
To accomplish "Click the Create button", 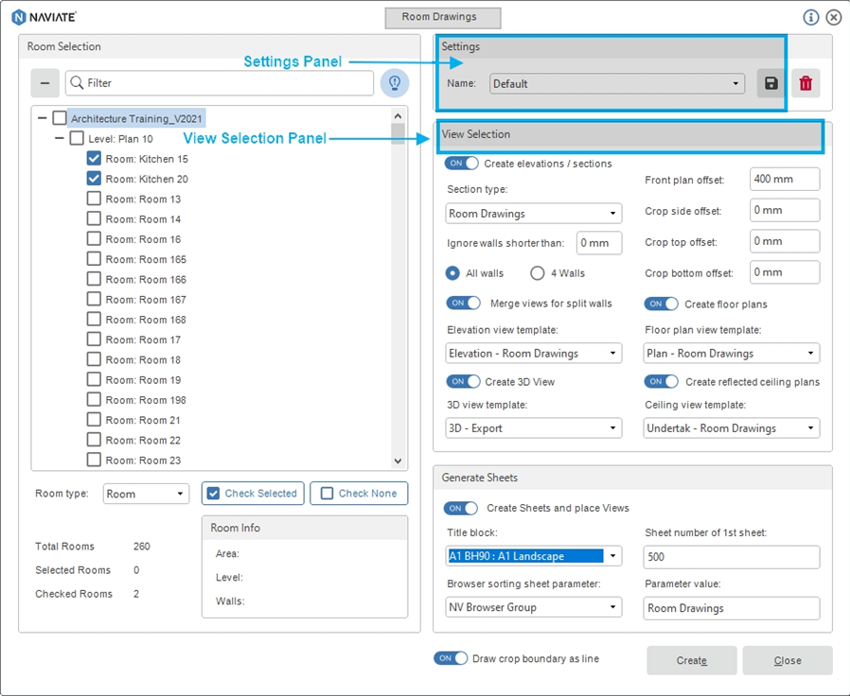I will point(692,660).
